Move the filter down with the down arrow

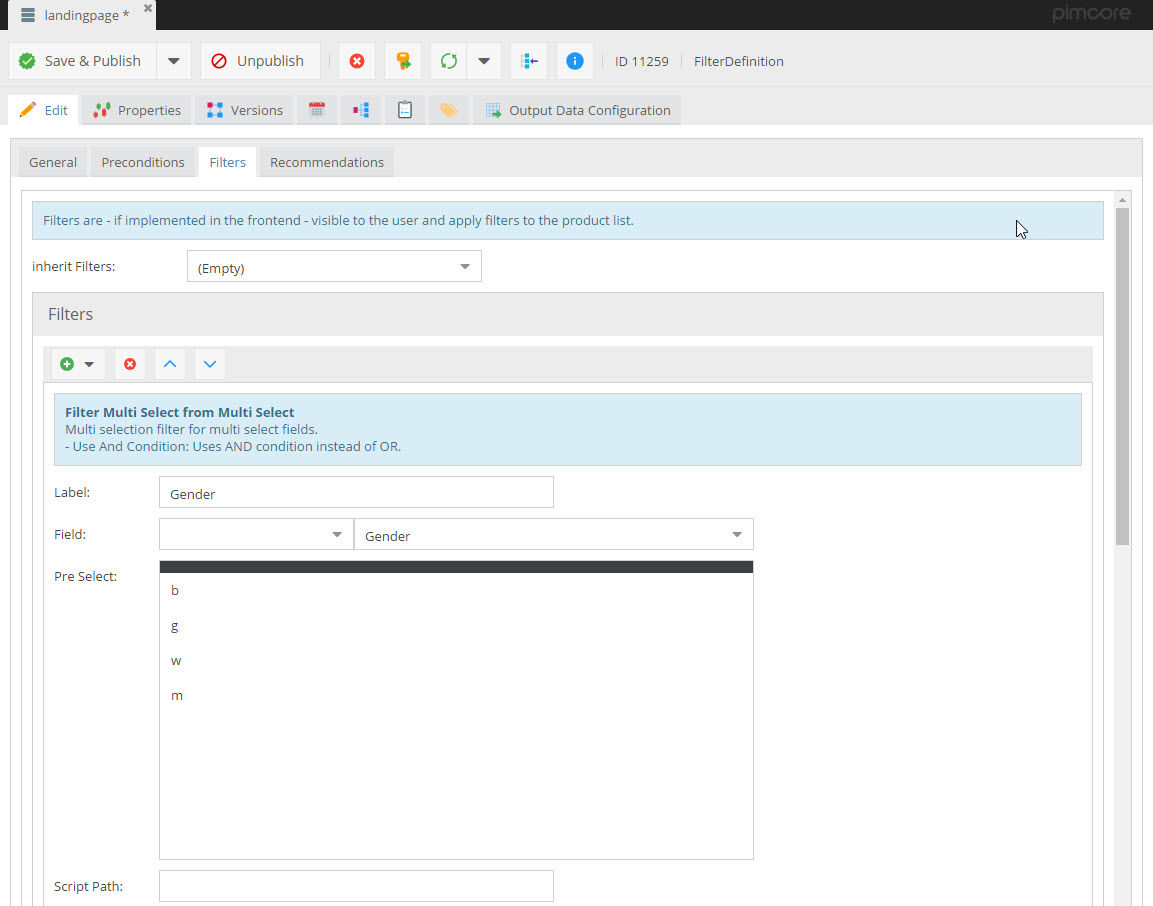tap(210, 365)
